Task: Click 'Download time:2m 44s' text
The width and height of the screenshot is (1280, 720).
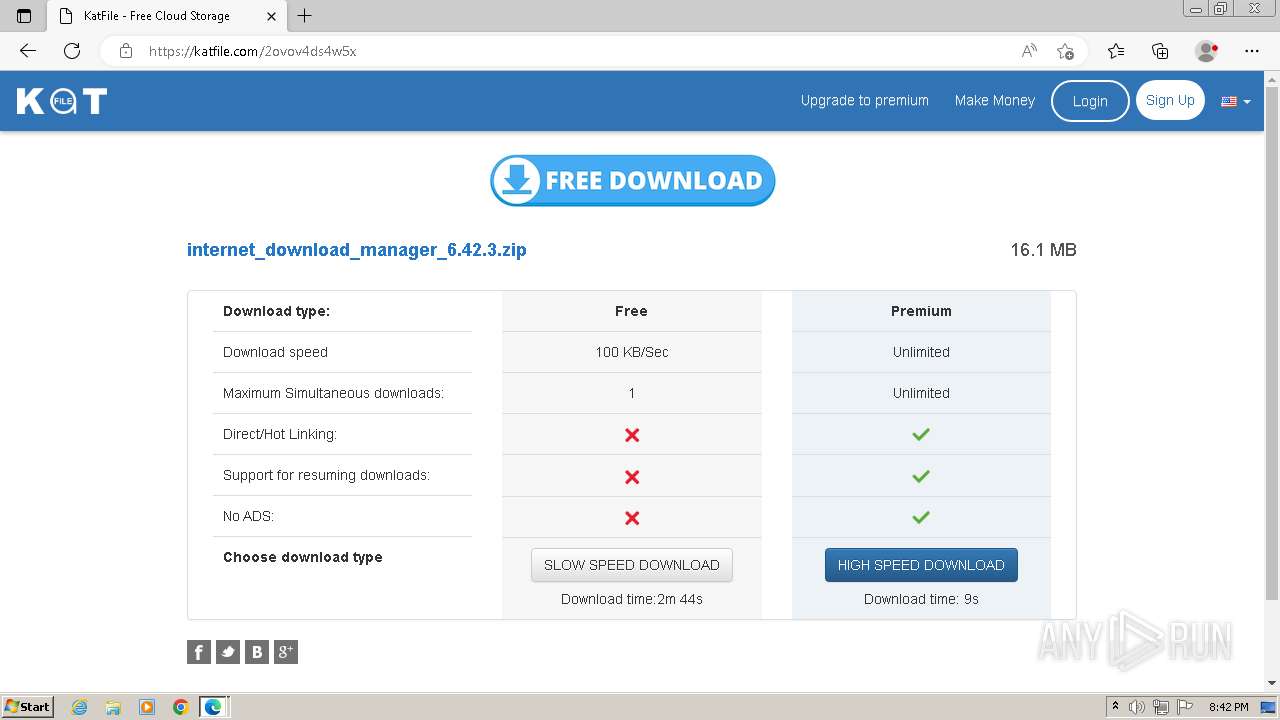Action: pos(632,599)
